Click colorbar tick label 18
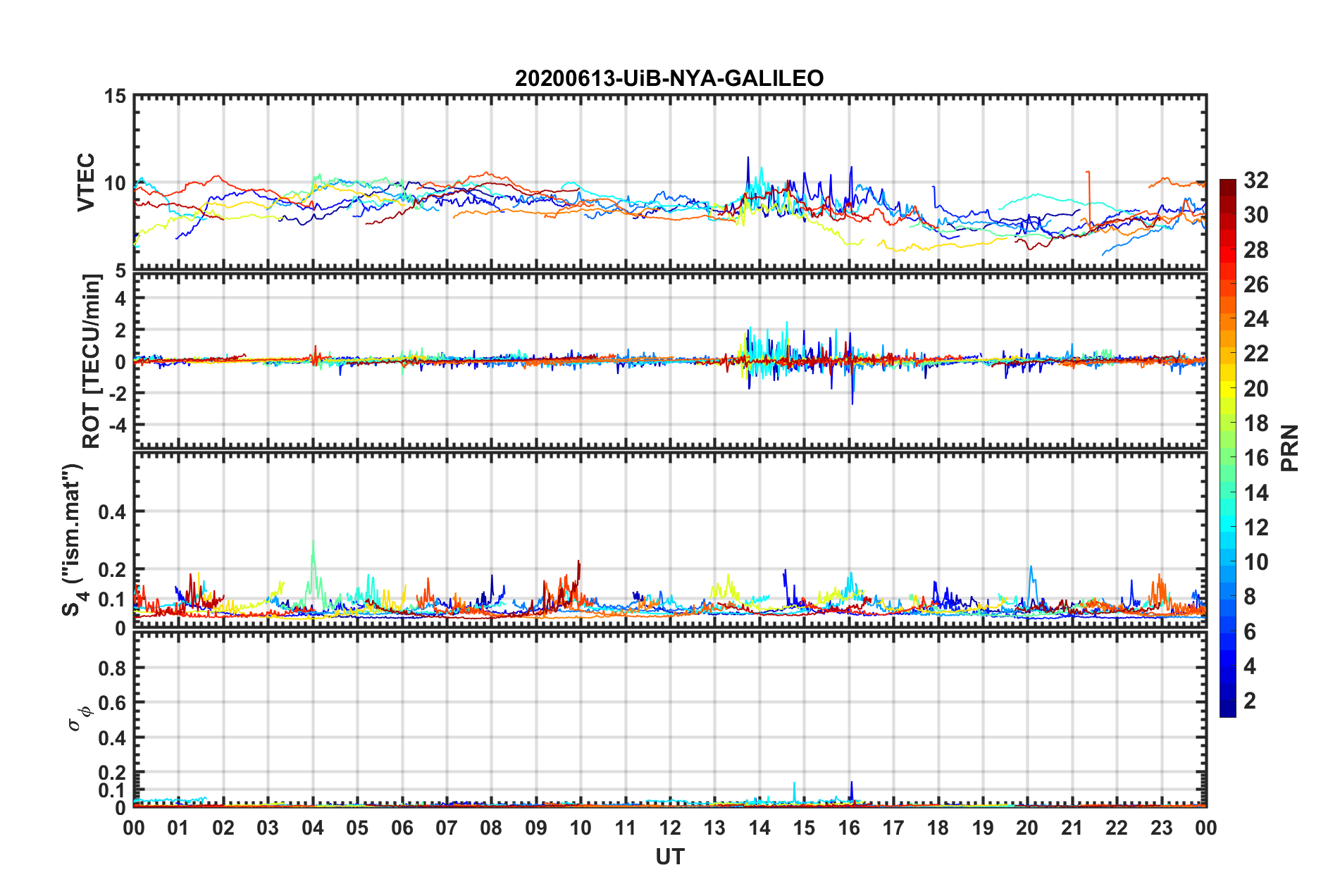Screen dimensions: 1340x896 (1255, 423)
